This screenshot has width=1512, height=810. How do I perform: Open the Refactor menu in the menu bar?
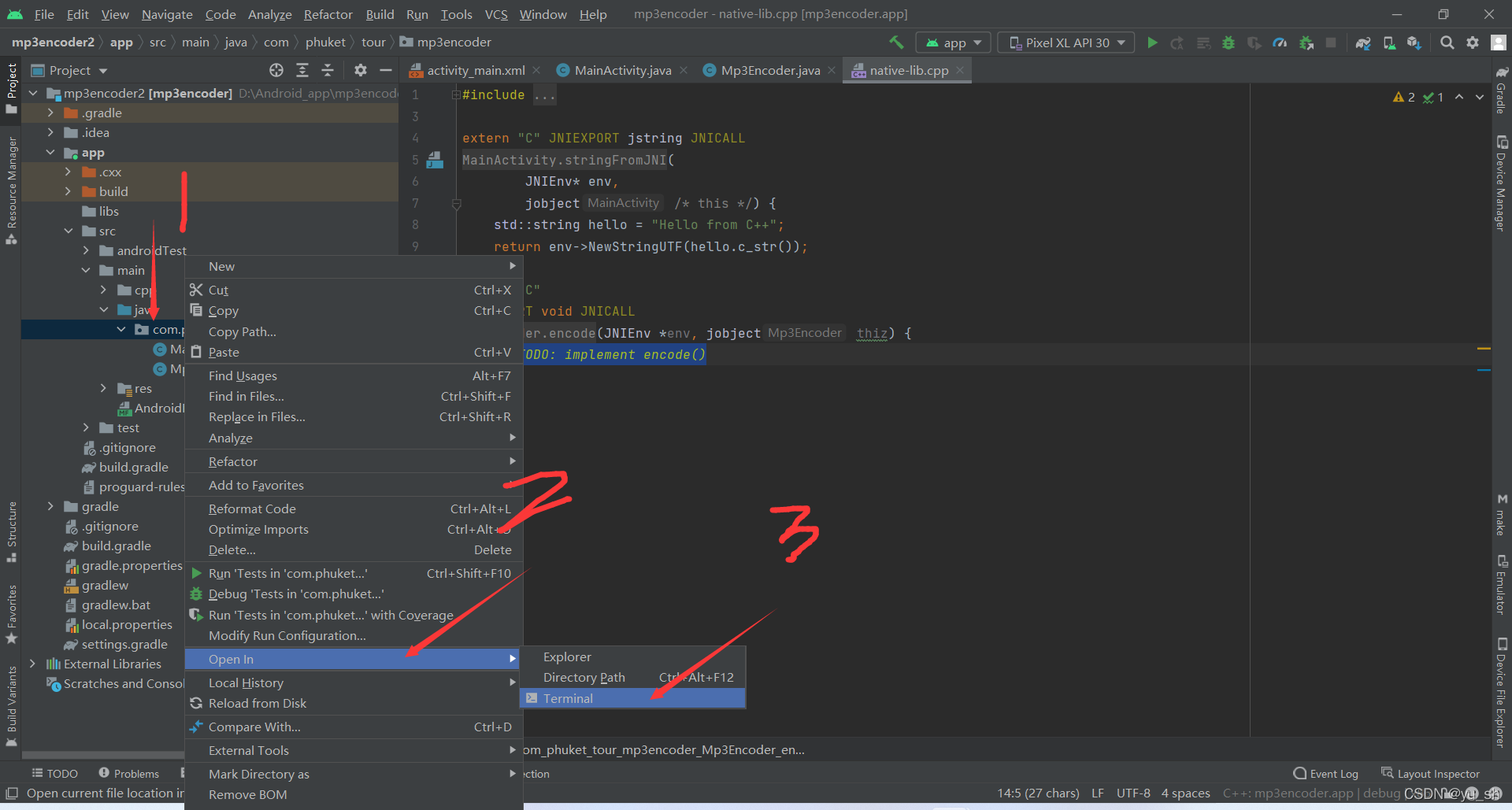pyautogui.click(x=328, y=14)
